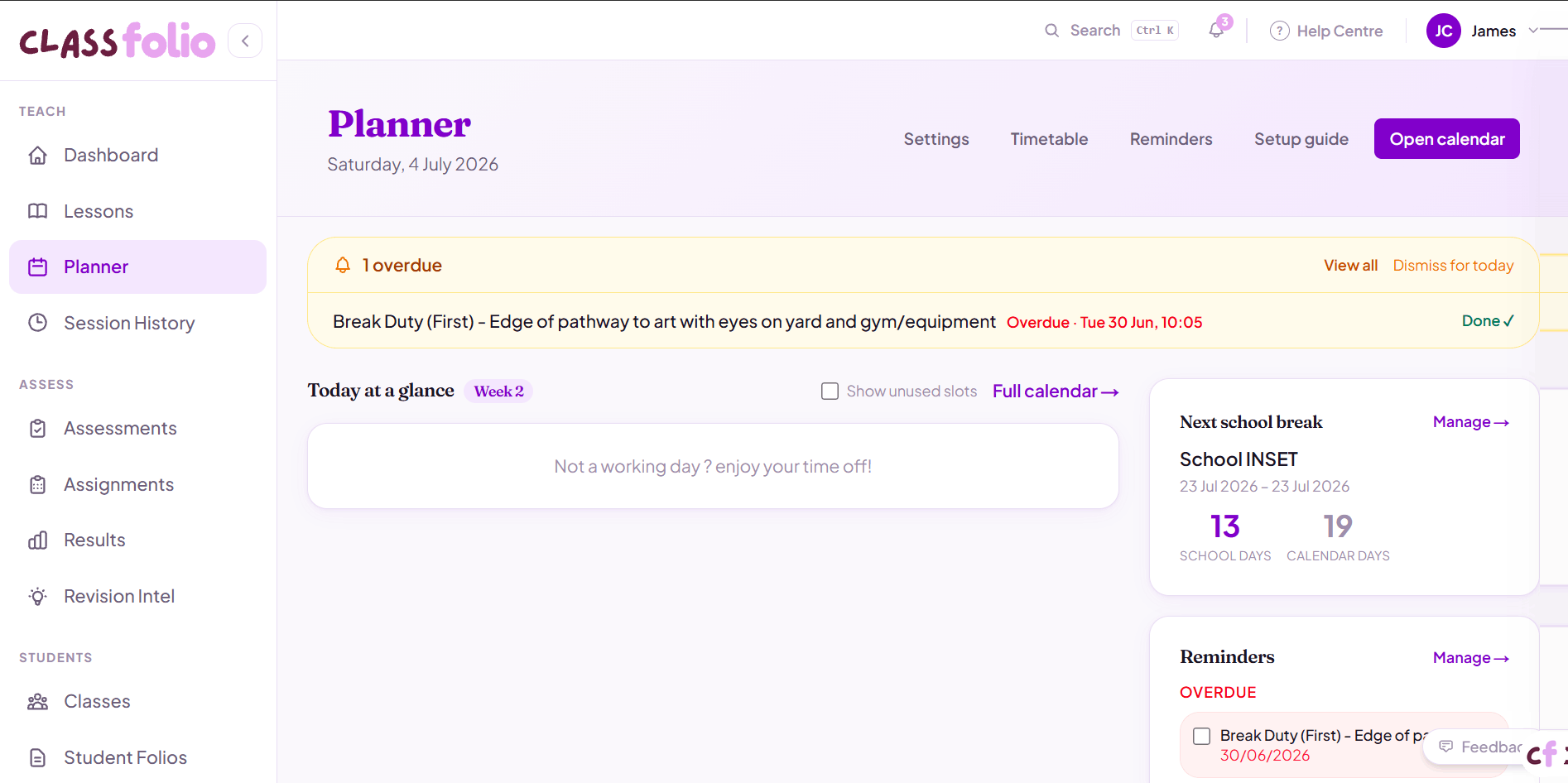Click the search magnifier icon
The width and height of the screenshot is (1568, 783).
click(x=1051, y=31)
